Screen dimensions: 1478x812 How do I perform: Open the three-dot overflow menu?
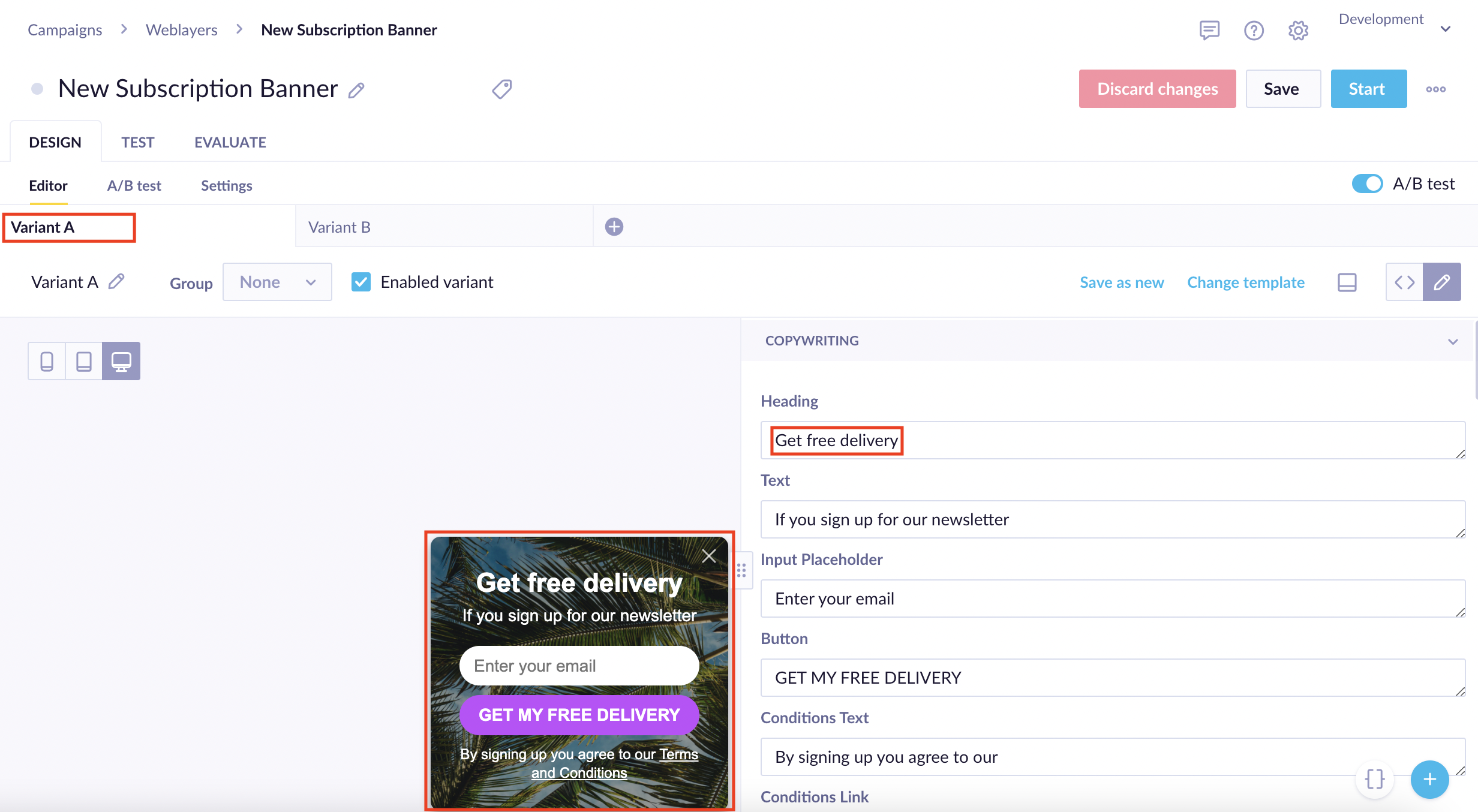point(1436,89)
